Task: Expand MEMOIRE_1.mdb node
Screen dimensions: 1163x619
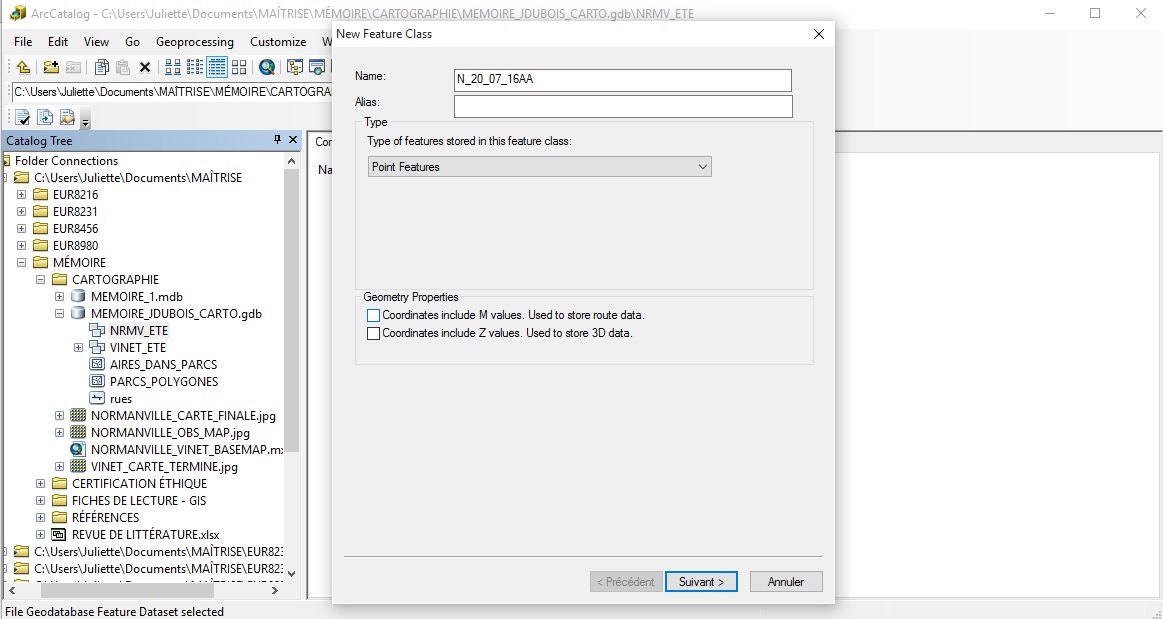Action: [x=59, y=297]
